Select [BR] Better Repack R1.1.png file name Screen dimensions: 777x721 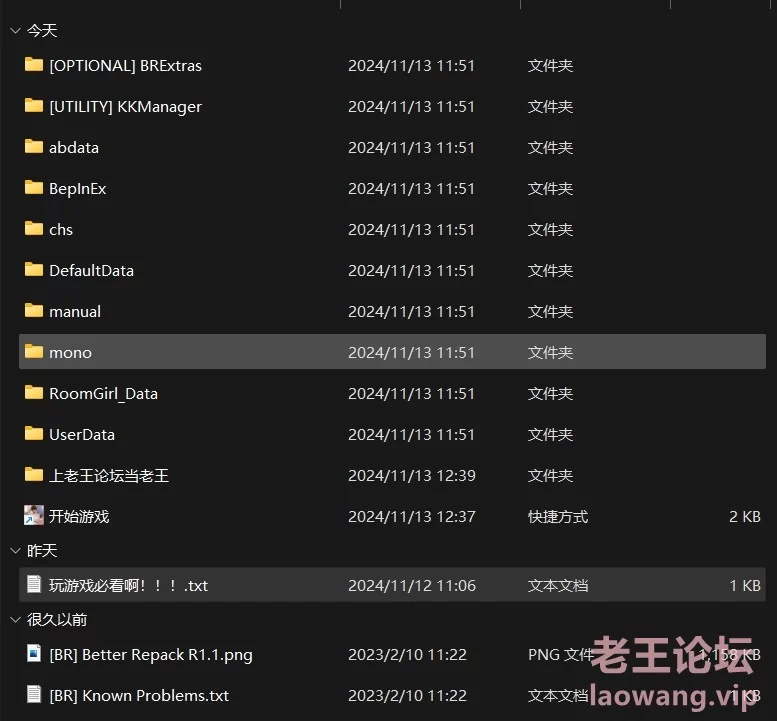coord(151,655)
